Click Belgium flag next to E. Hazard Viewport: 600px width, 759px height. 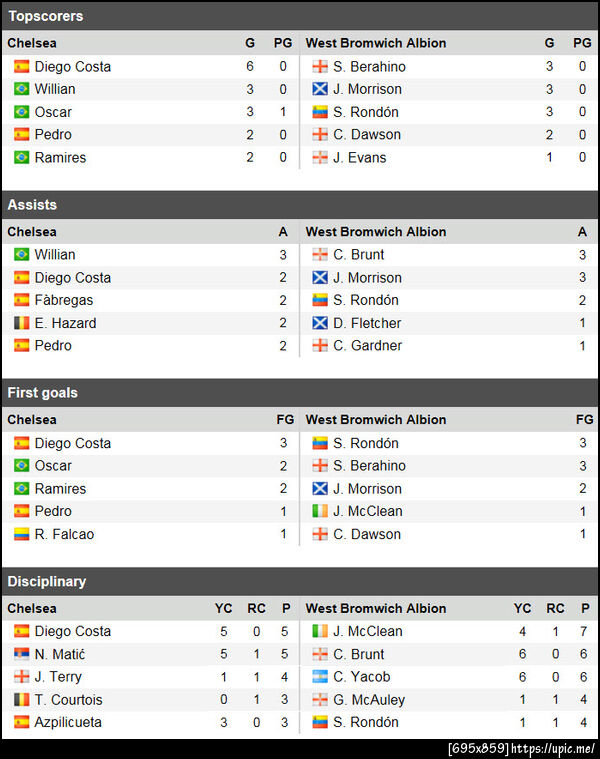pos(21,323)
